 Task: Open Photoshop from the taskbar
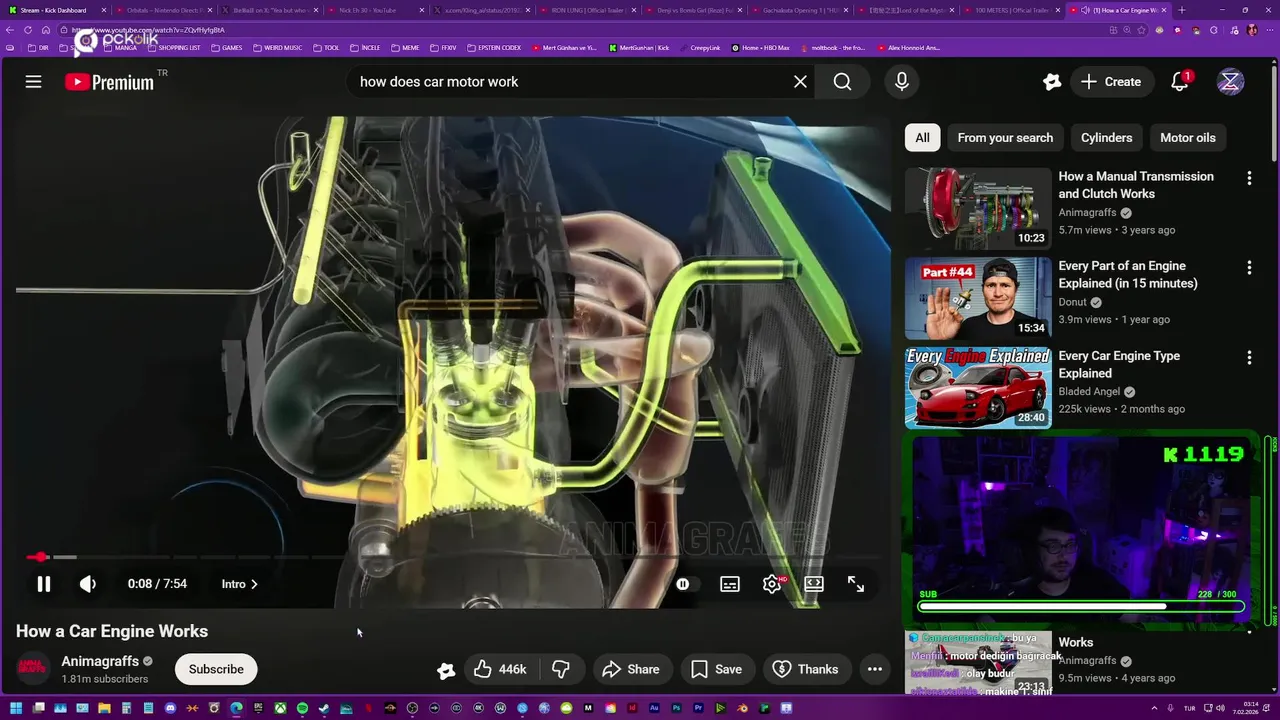click(676, 708)
